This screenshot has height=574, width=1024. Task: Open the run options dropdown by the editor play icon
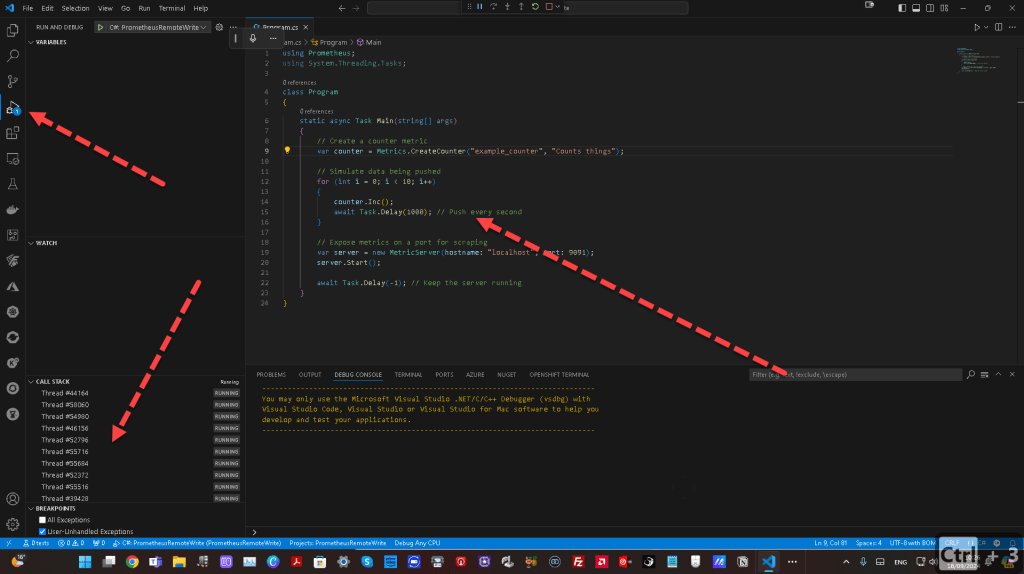pos(986,27)
